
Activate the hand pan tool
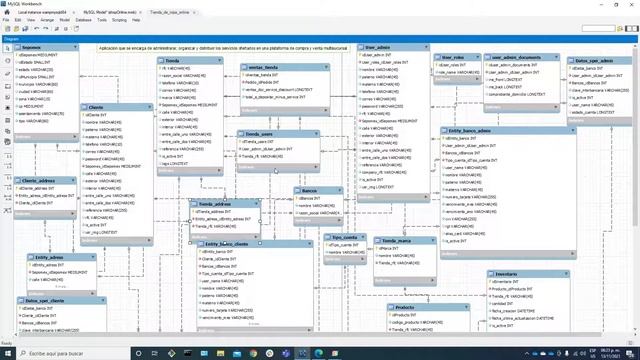click(7, 60)
